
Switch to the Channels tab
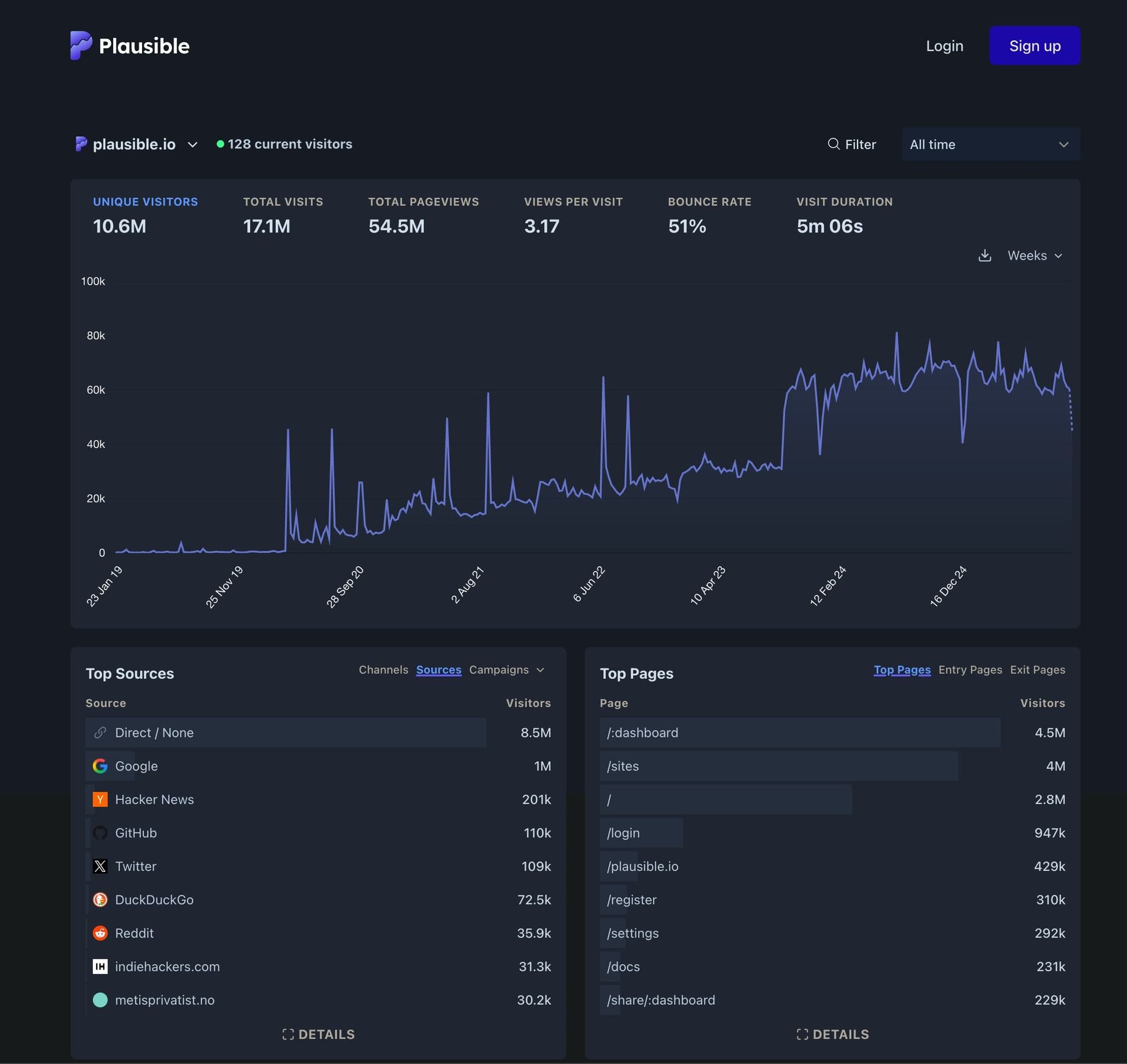pos(383,669)
